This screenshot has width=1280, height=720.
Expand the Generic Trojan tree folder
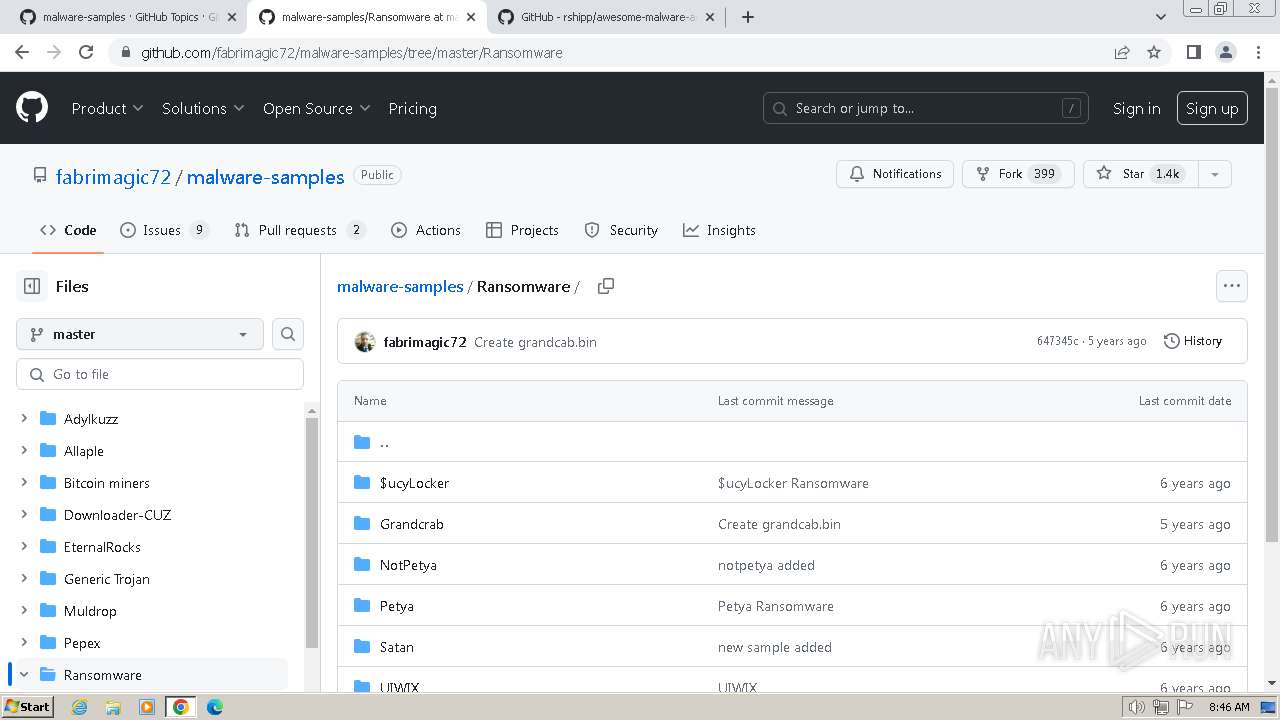[24, 579]
